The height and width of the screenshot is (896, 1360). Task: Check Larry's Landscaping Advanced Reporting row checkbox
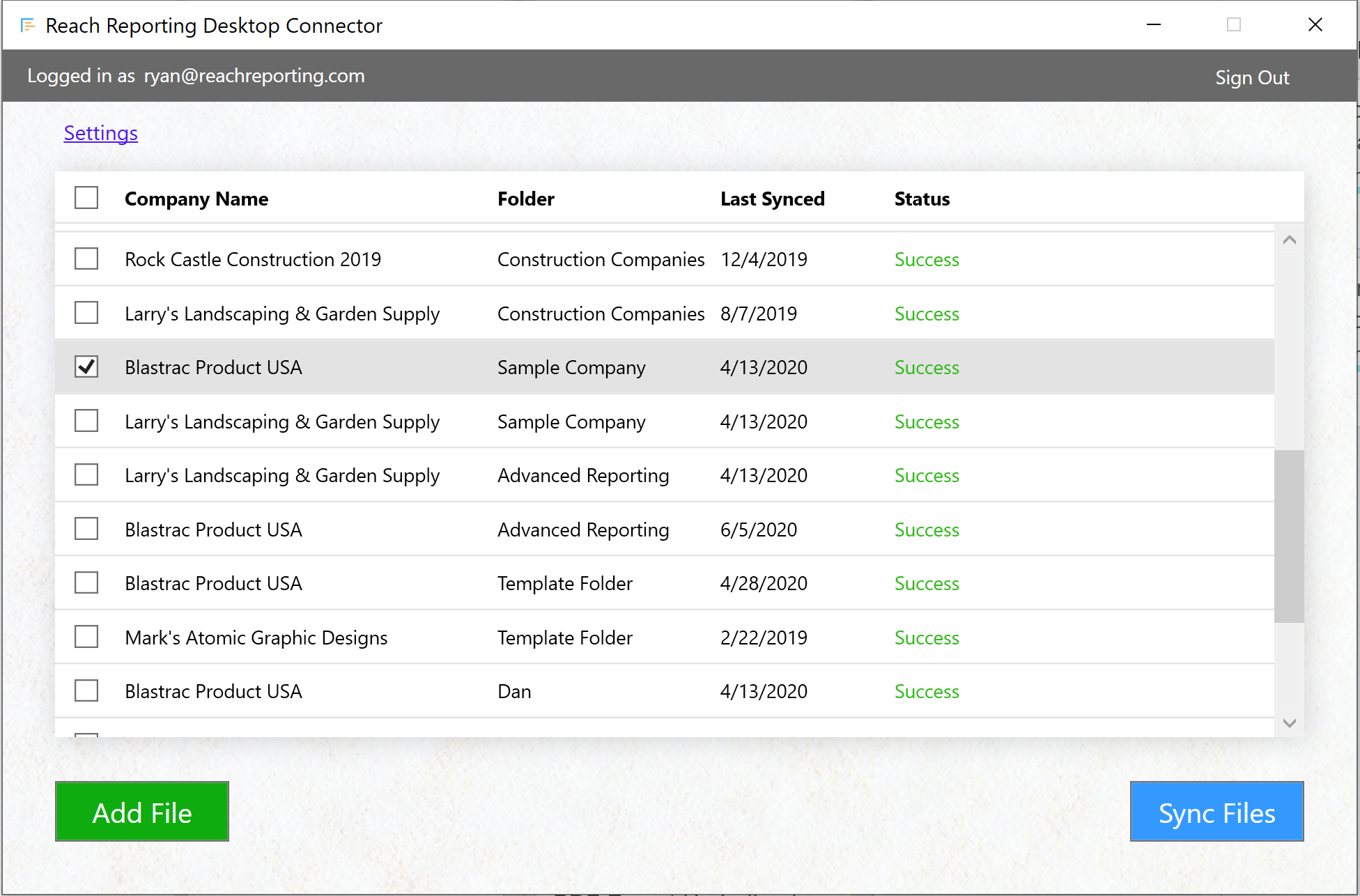pos(86,474)
